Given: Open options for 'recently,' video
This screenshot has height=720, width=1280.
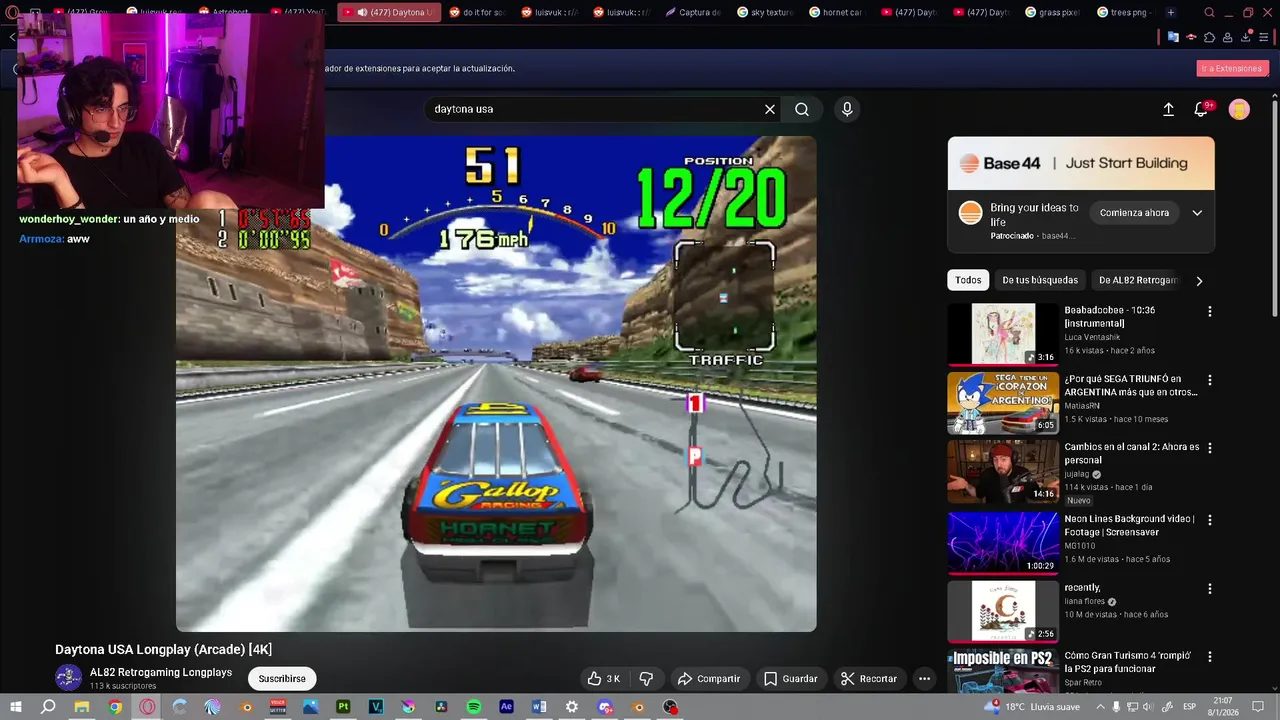Looking at the screenshot, I should (x=1209, y=589).
